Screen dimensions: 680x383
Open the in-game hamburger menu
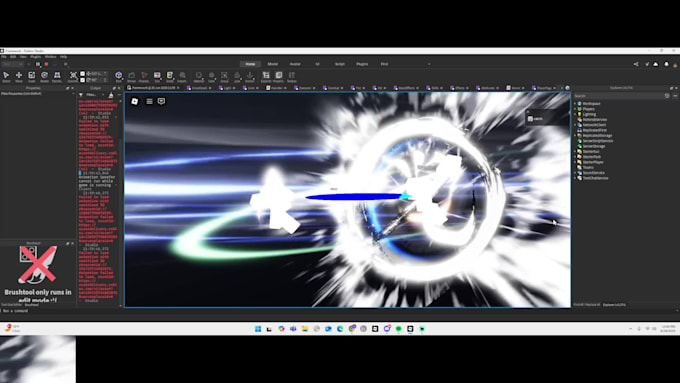[x=149, y=101]
